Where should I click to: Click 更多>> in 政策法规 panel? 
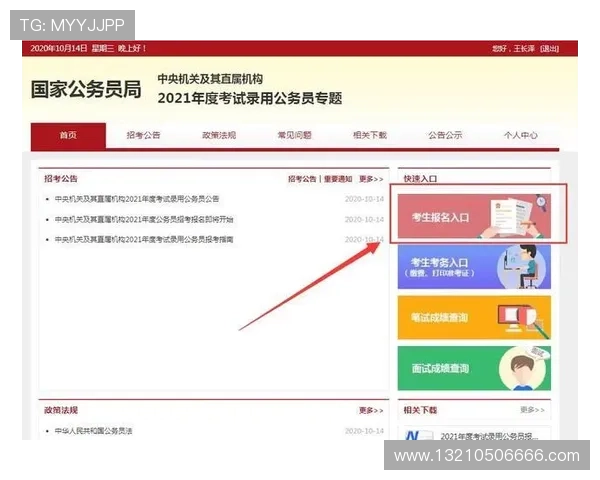pyautogui.click(x=371, y=410)
